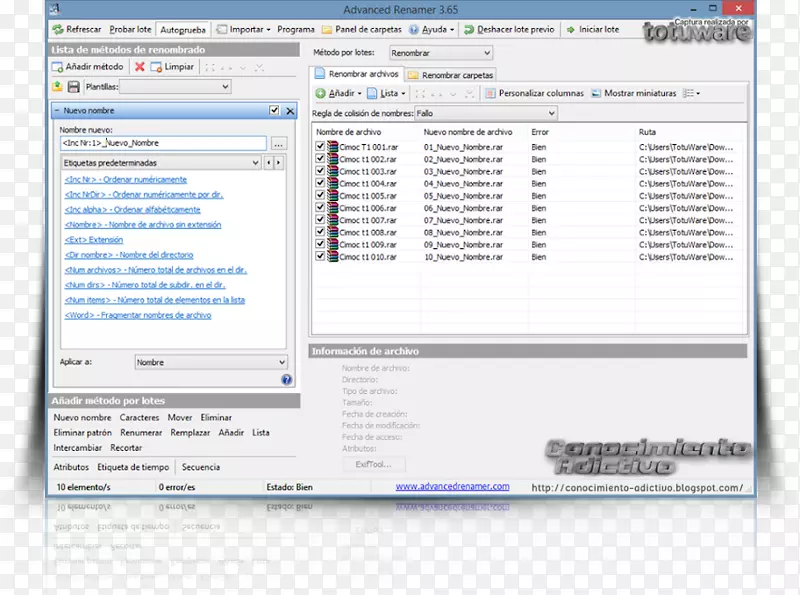
Task: Click the Refrescar toolbar icon
Action: point(58,30)
